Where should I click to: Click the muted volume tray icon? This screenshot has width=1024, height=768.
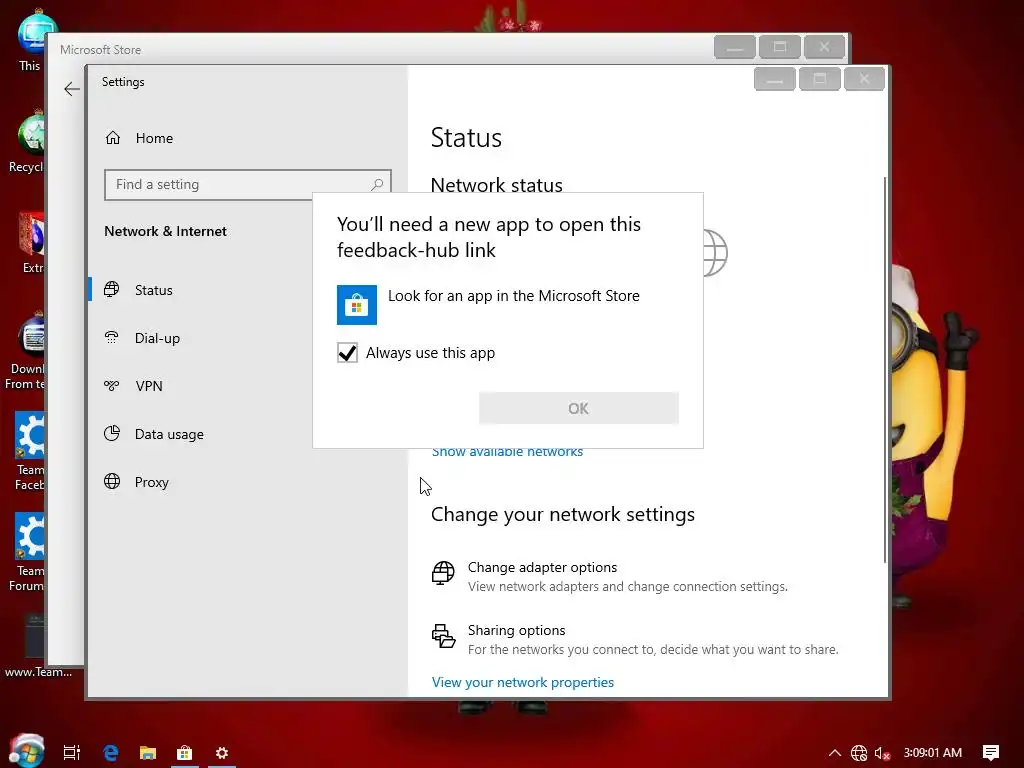pyautogui.click(x=882, y=753)
